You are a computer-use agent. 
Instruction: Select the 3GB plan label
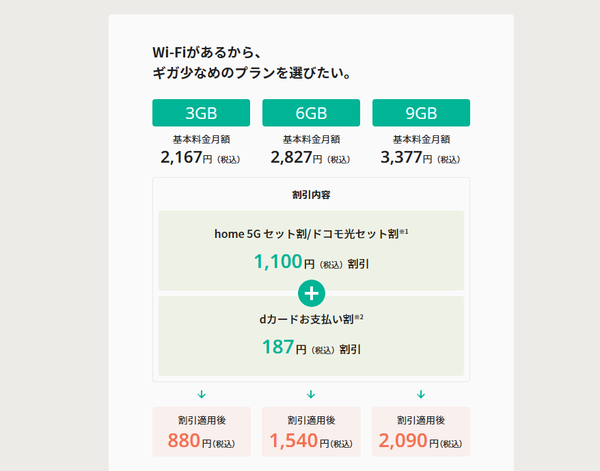[x=201, y=112]
